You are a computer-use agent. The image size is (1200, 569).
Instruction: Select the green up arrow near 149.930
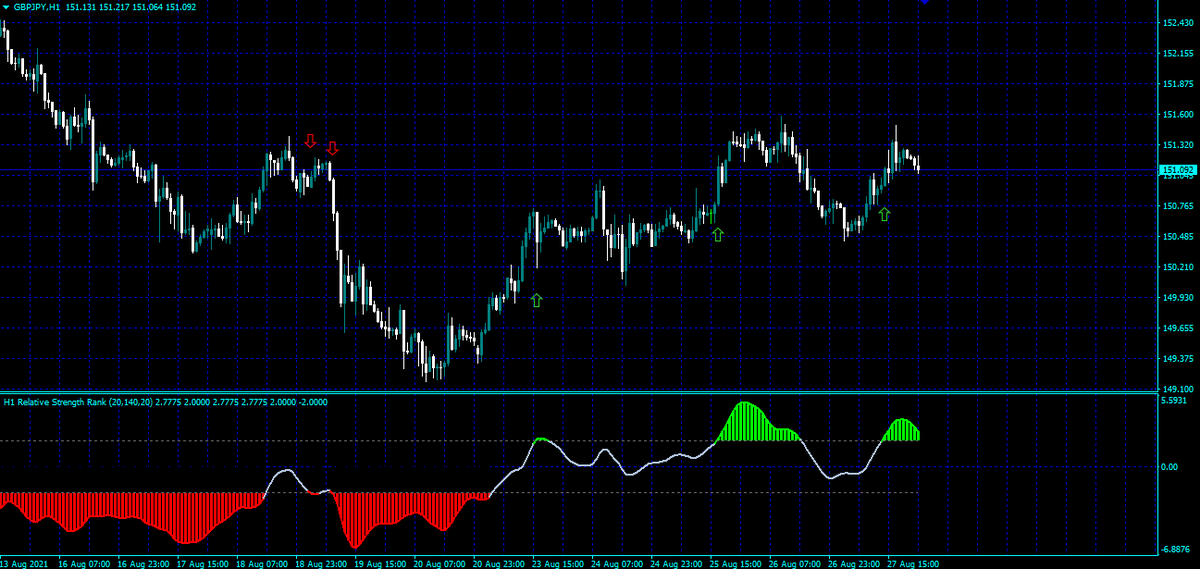[x=536, y=299]
